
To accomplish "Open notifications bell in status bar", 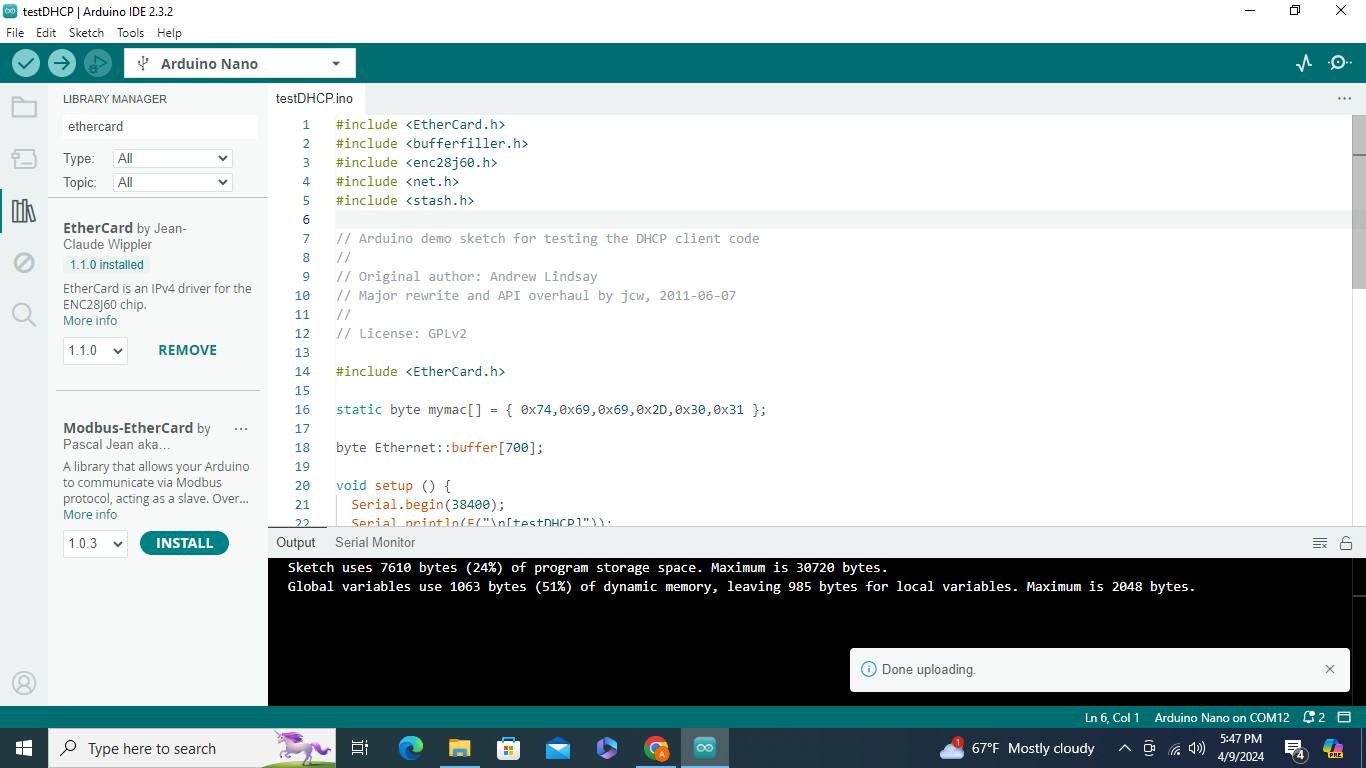I will point(1314,718).
